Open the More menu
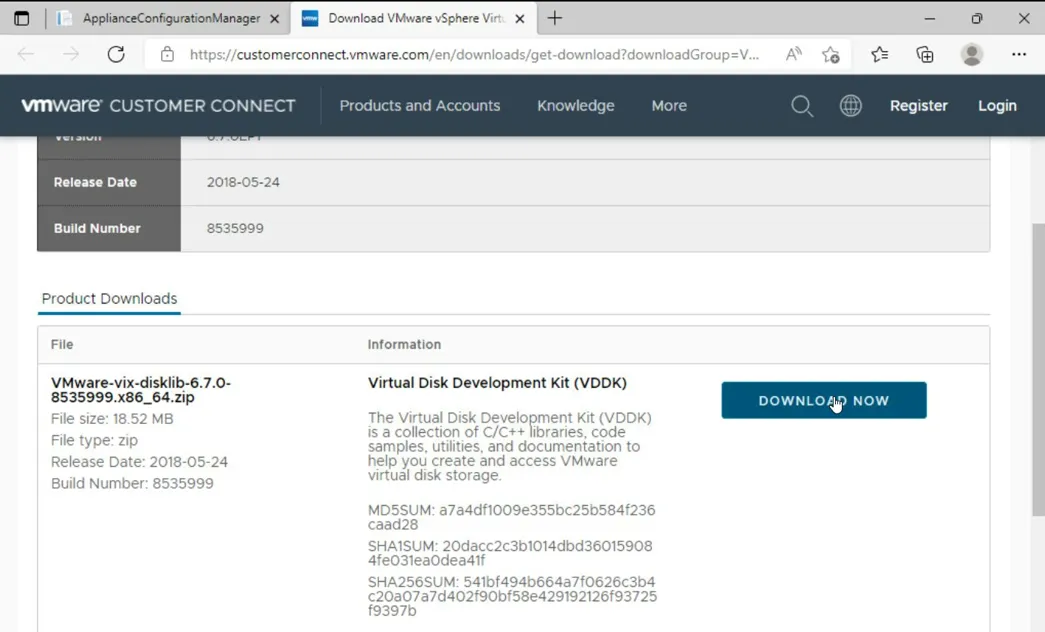 coord(669,105)
